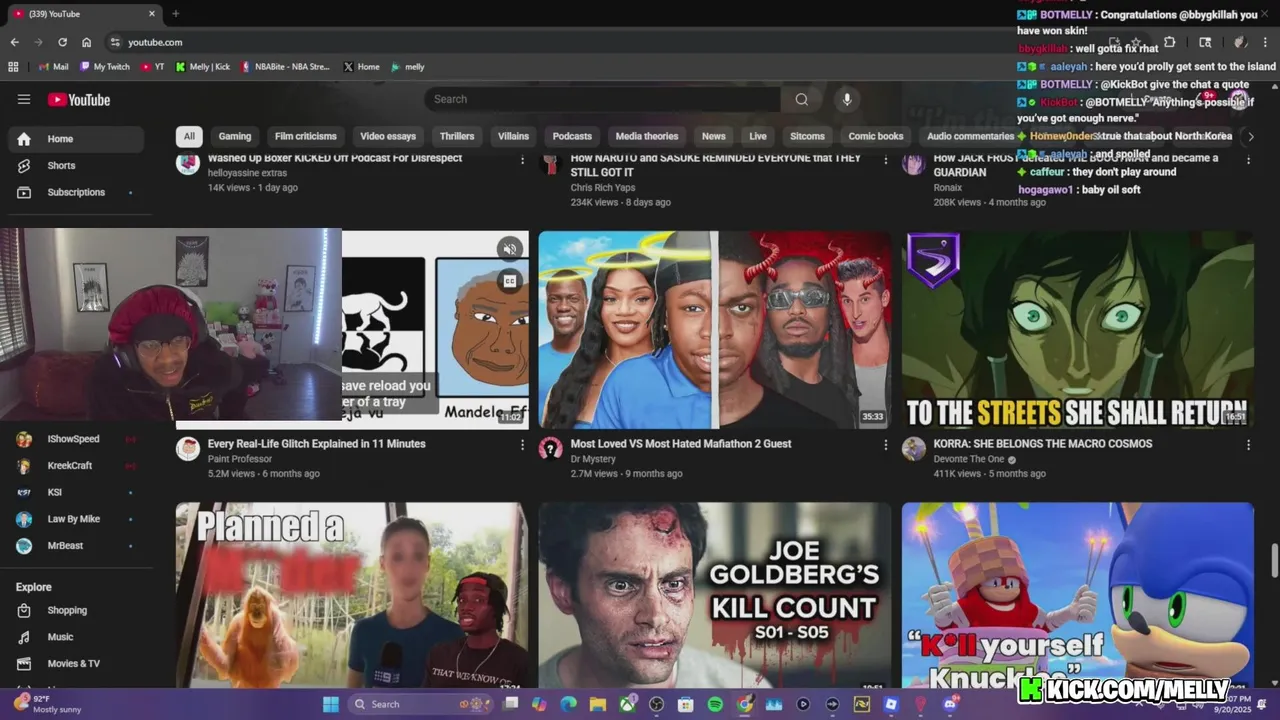Click the browser address bar
The height and width of the screenshot is (720, 1280).
tap(600, 42)
